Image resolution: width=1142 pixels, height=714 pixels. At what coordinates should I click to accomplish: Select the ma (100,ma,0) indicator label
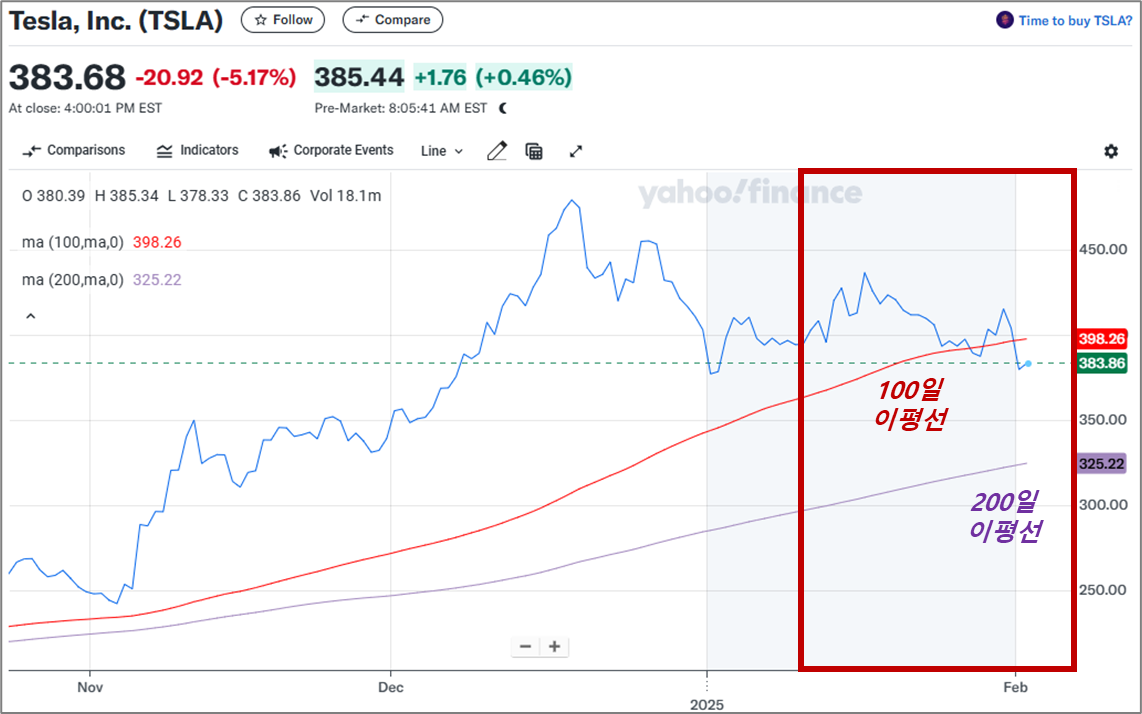click(x=72, y=242)
